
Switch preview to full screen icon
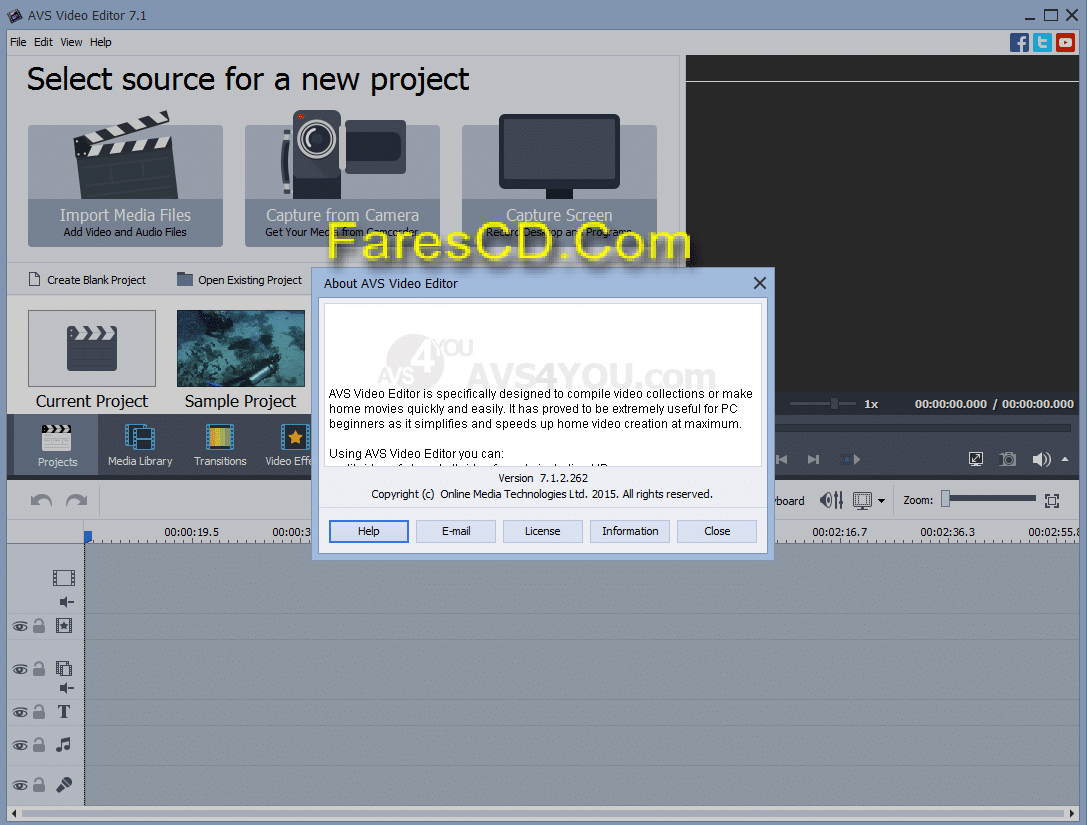(x=975, y=459)
